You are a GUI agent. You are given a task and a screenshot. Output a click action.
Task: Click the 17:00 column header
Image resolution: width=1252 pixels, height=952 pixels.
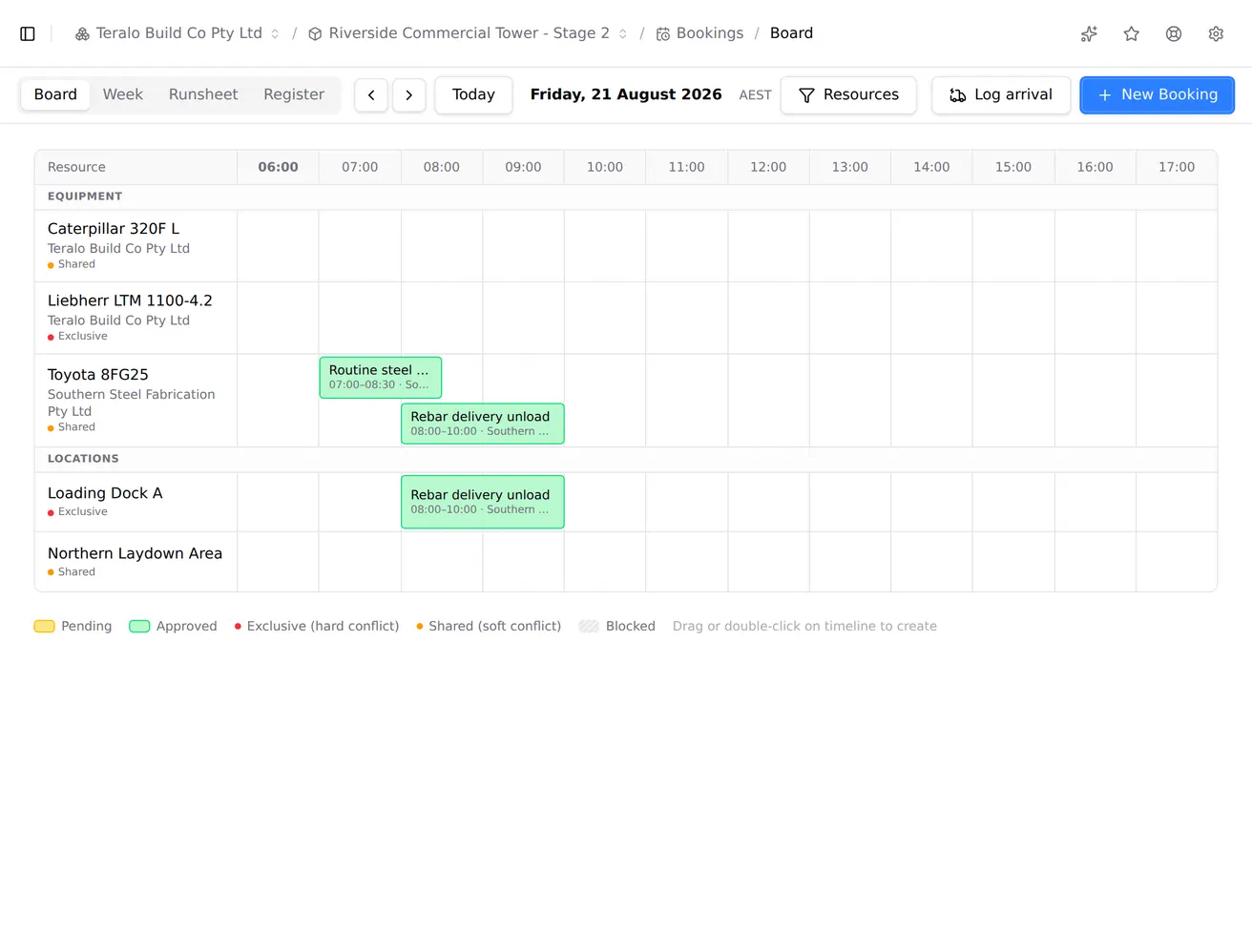point(1177,167)
